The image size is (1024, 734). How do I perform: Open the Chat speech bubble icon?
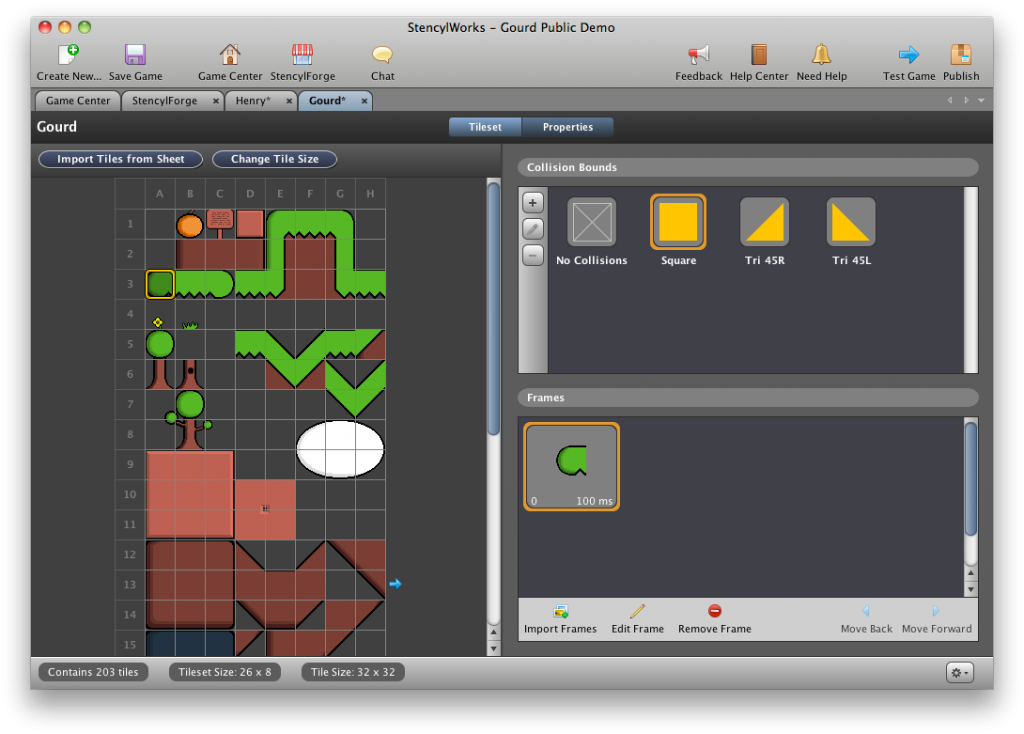[382, 54]
